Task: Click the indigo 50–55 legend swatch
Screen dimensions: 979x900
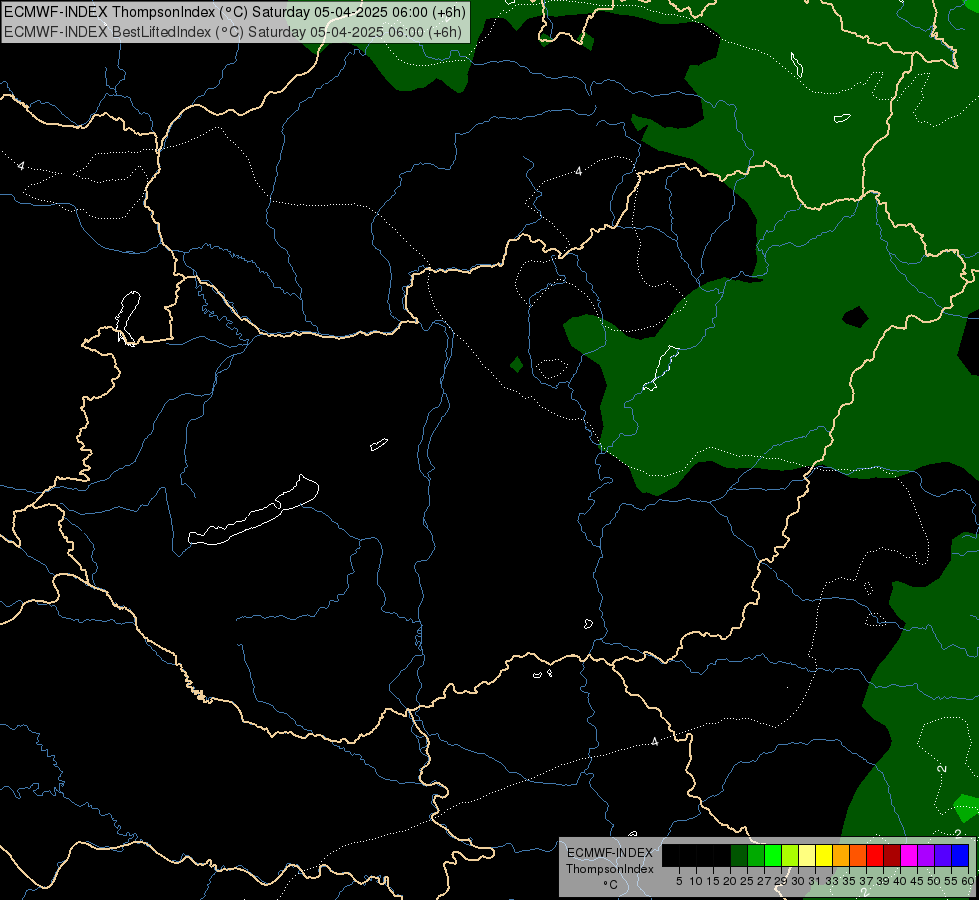Action: click(943, 855)
